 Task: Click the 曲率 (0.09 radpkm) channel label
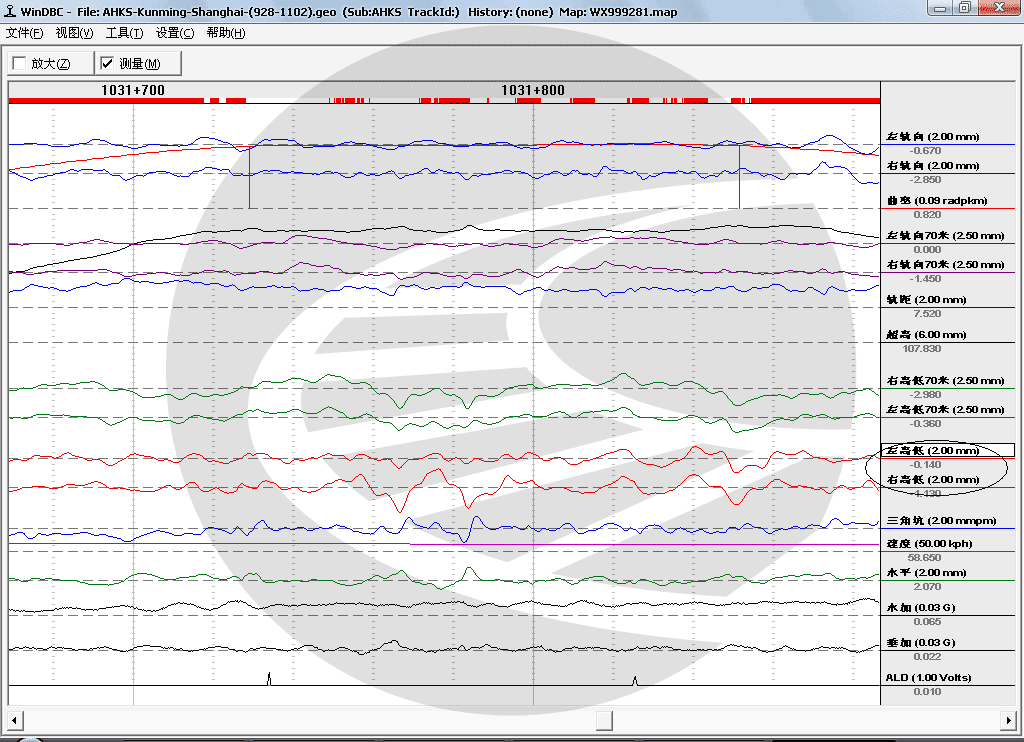click(x=936, y=201)
